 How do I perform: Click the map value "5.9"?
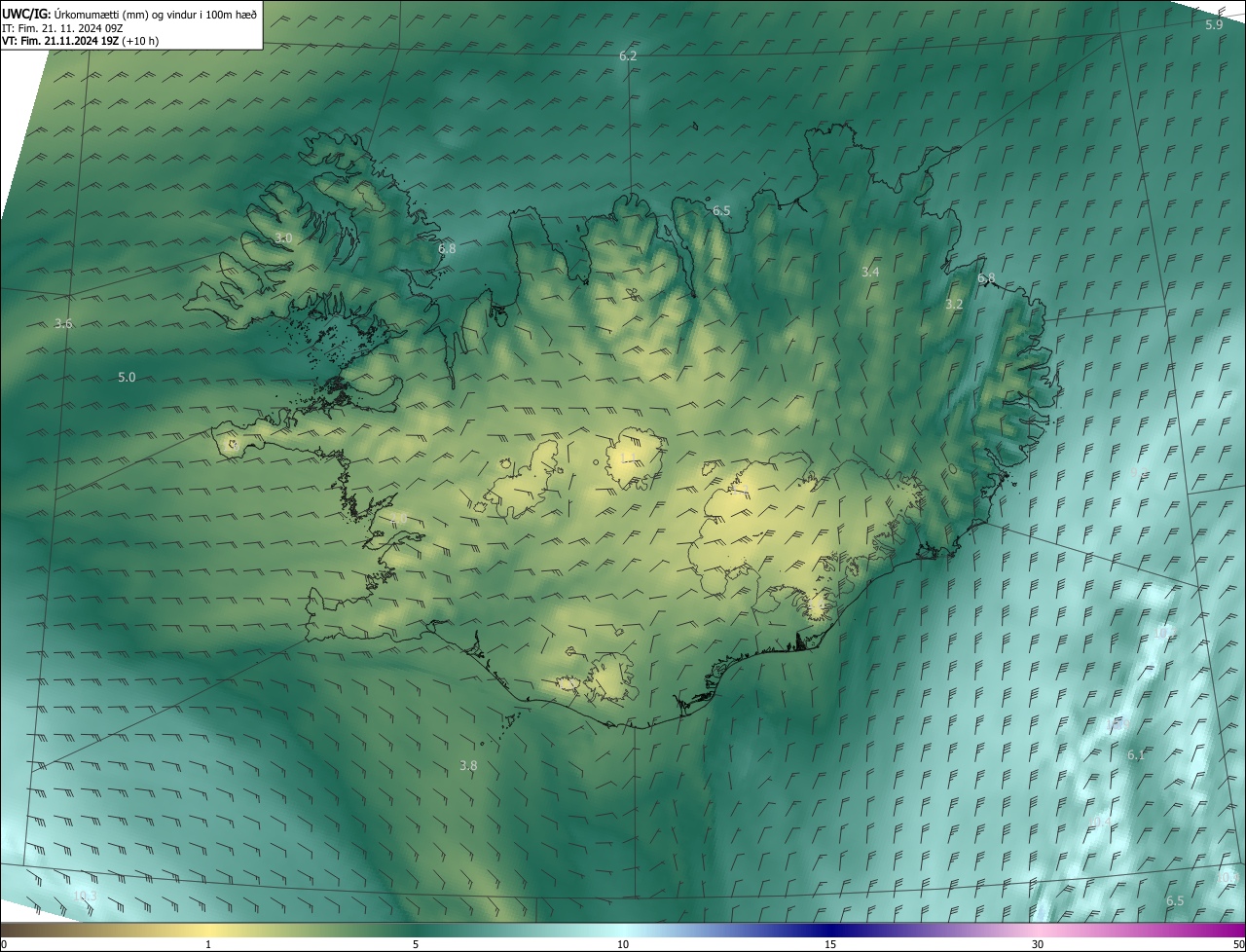tap(1213, 24)
